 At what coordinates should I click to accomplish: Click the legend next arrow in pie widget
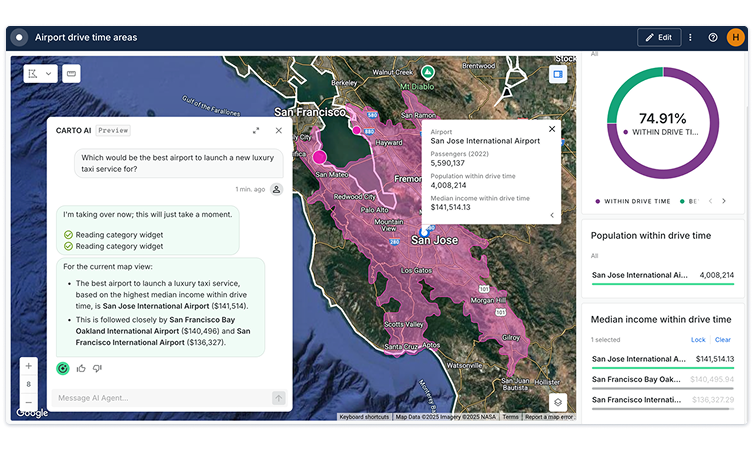pos(724,201)
